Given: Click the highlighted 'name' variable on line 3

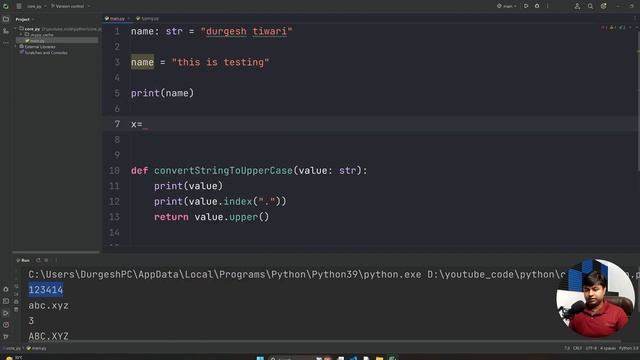Looking at the screenshot, I should 142,62.
